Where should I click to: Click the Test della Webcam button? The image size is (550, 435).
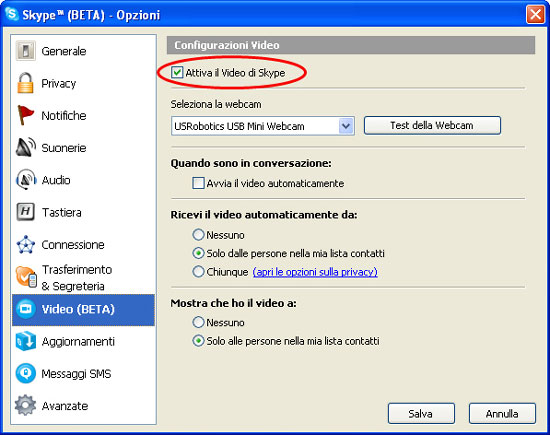click(432, 126)
